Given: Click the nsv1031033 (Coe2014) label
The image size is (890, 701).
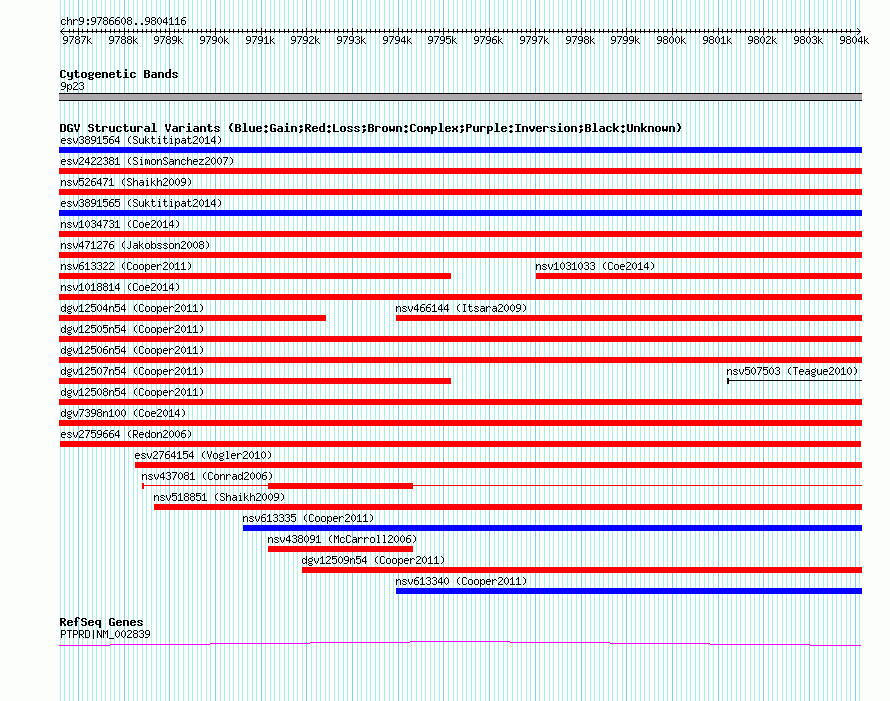Looking at the screenshot, I should [x=595, y=266].
